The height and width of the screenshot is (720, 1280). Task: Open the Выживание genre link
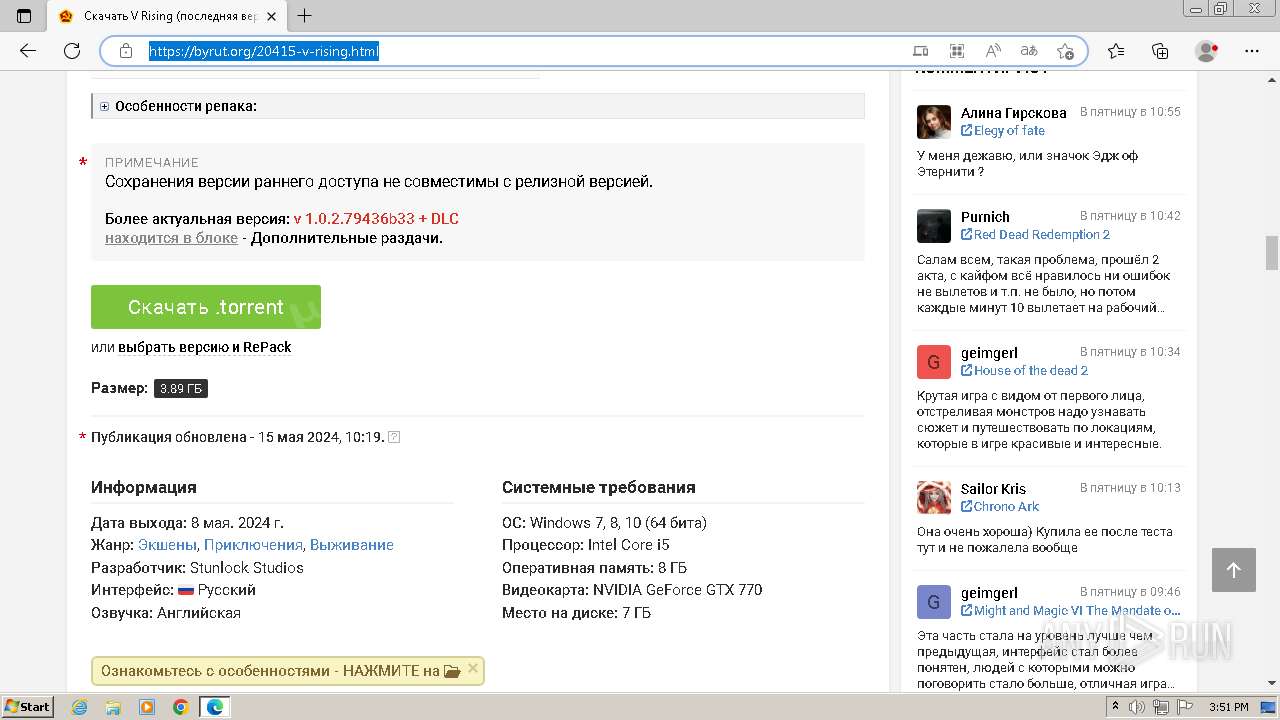[x=352, y=545]
